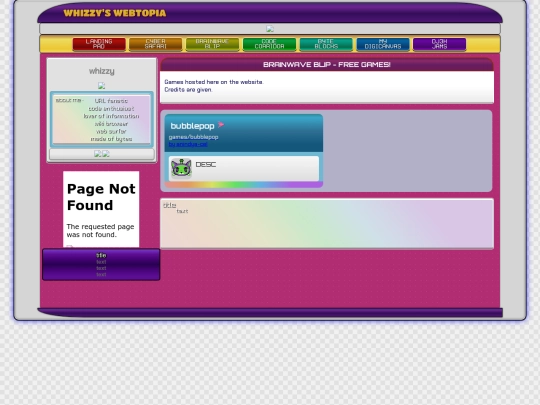Open the Code Corridor section

(x=269, y=44)
